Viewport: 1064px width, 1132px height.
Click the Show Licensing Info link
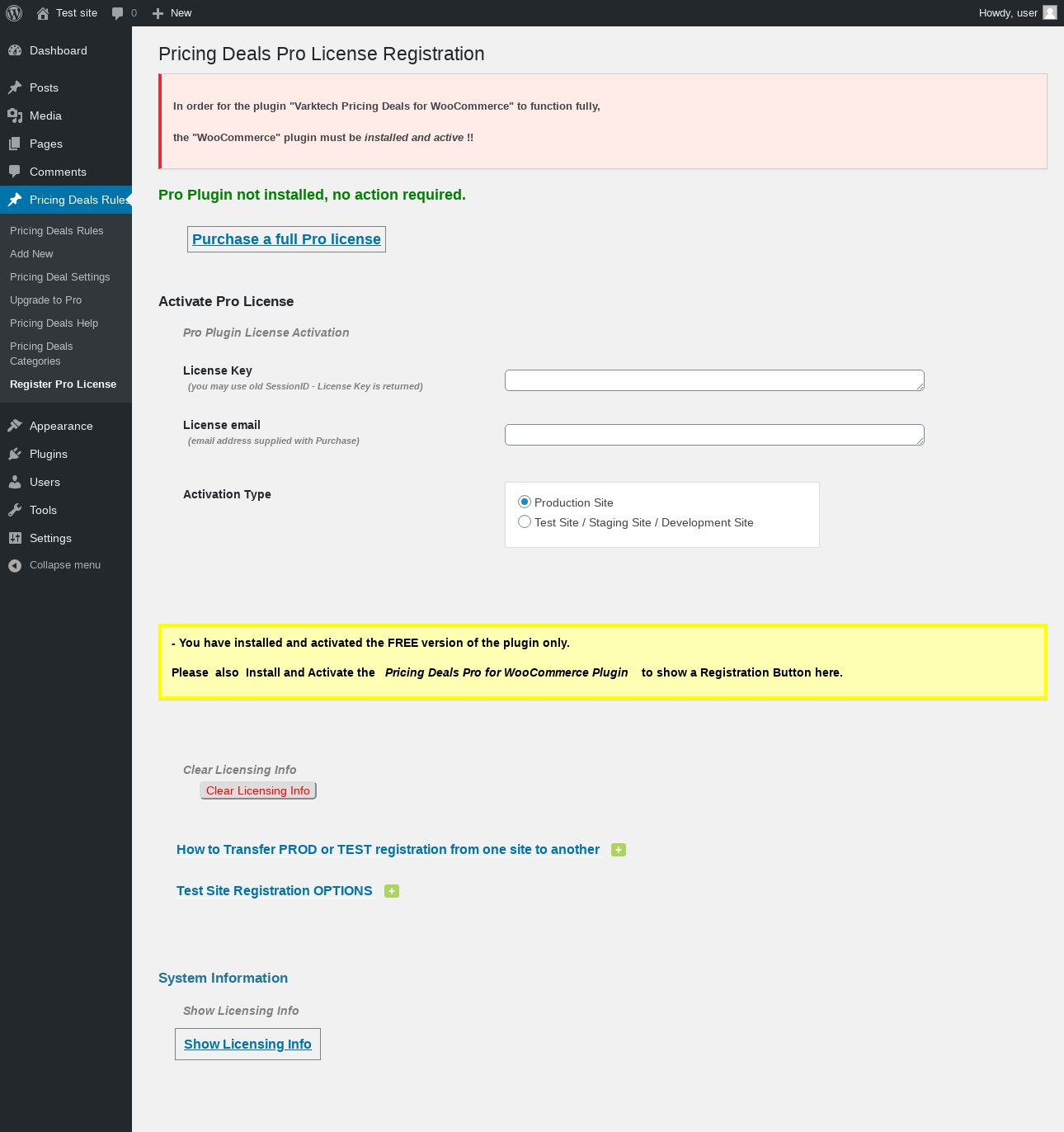coord(247,1044)
